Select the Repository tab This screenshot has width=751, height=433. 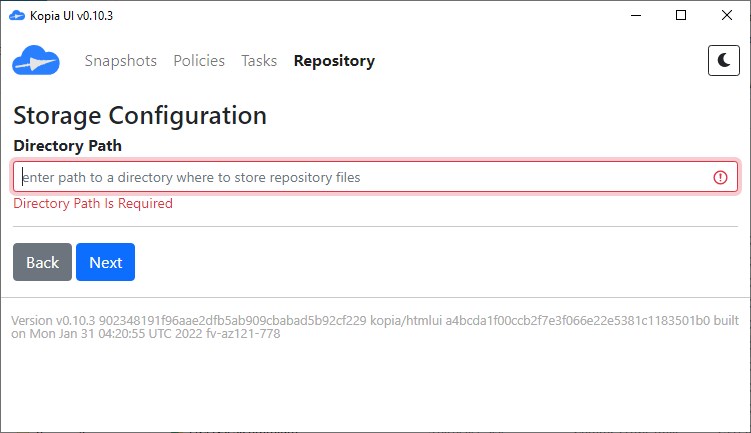(x=334, y=61)
